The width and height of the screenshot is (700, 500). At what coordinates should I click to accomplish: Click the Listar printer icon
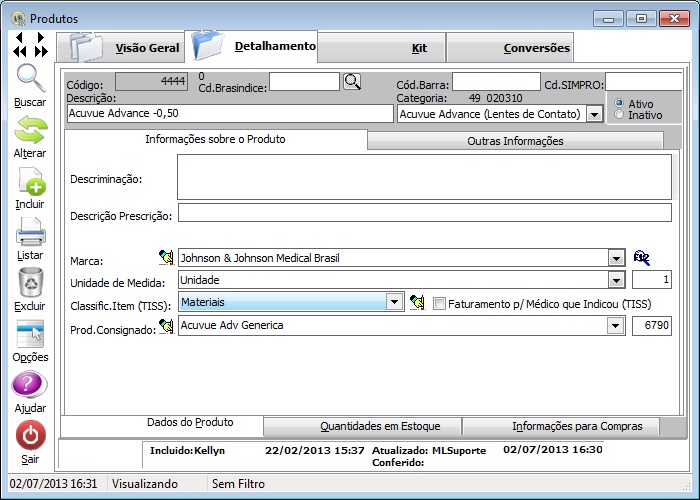pos(30,233)
